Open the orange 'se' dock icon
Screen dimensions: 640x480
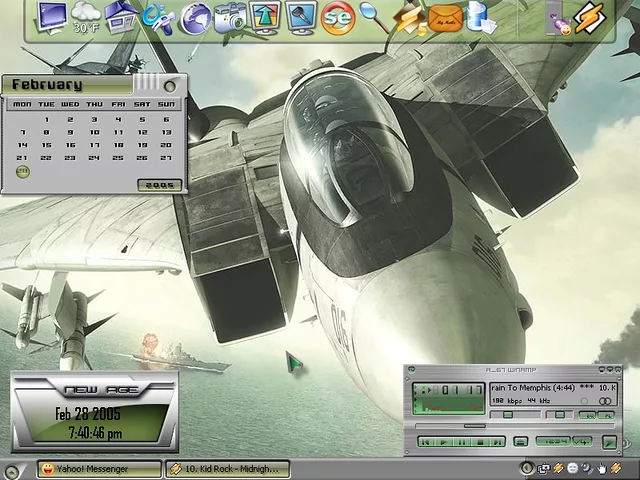click(338, 17)
